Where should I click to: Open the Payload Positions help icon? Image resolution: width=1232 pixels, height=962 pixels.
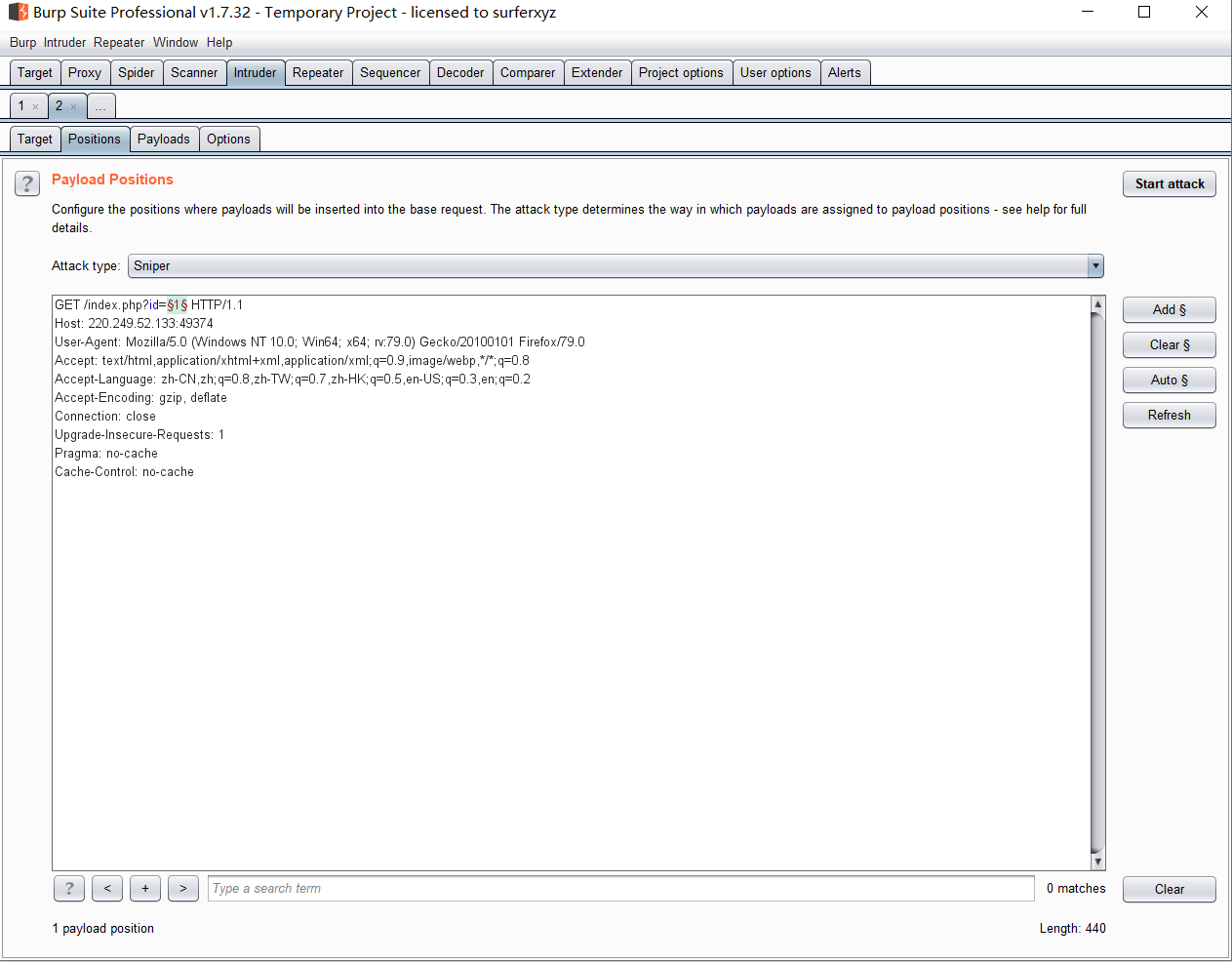click(27, 183)
